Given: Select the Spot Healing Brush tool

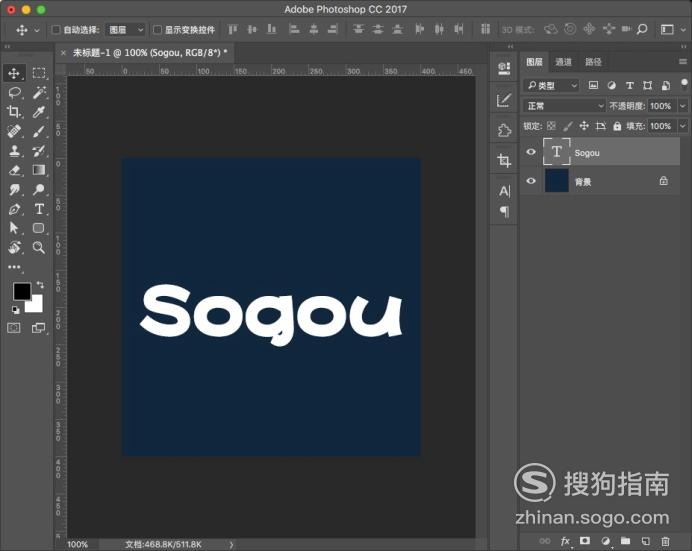Looking at the screenshot, I should click(x=14, y=131).
